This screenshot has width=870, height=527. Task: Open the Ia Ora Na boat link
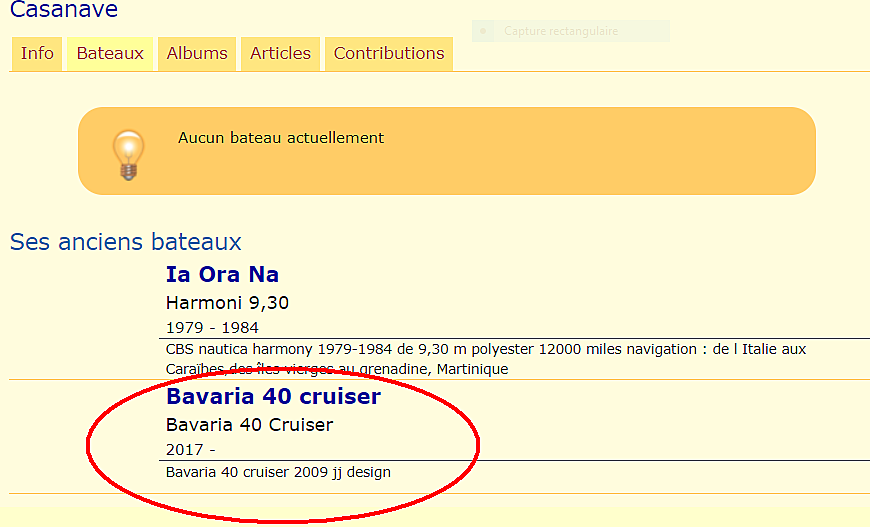[222, 275]
